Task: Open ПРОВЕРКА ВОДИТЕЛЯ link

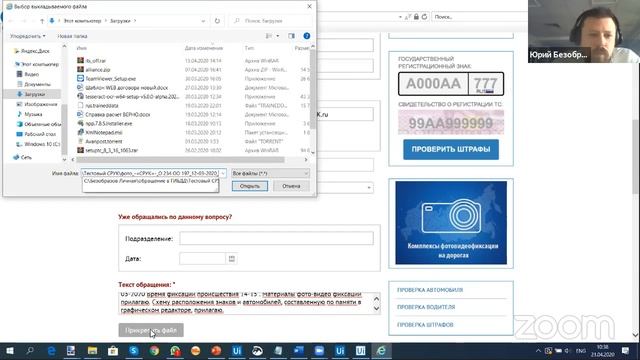Action: 426,307
